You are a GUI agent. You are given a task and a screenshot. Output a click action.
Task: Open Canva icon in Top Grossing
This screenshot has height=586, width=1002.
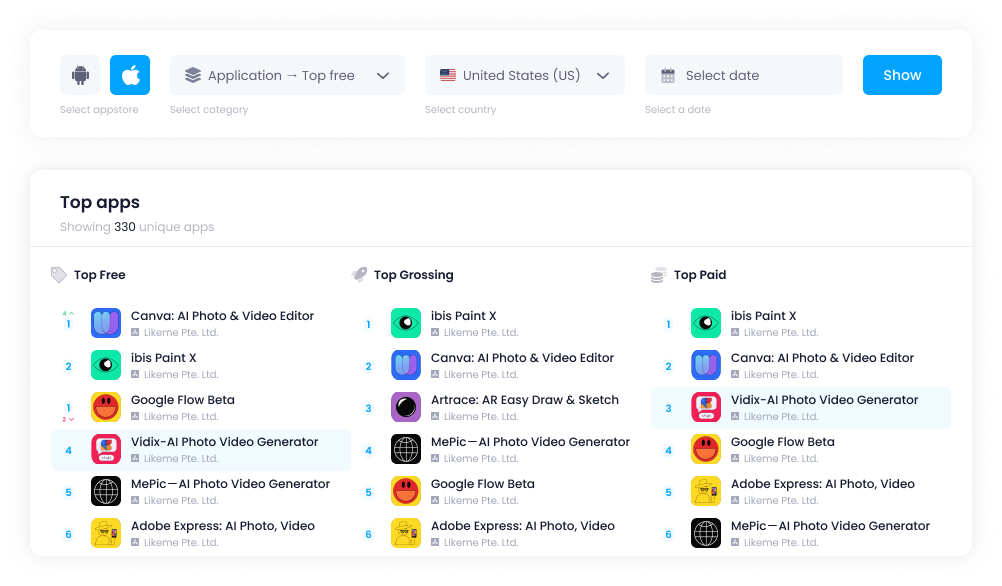(406, 365)
